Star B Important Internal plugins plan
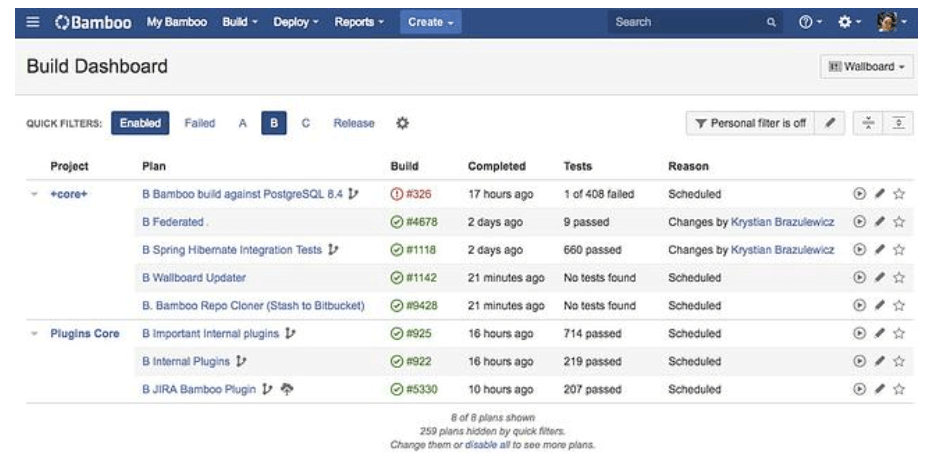Image resolution: width=926 pixels, height=472 pixels. 899,333
